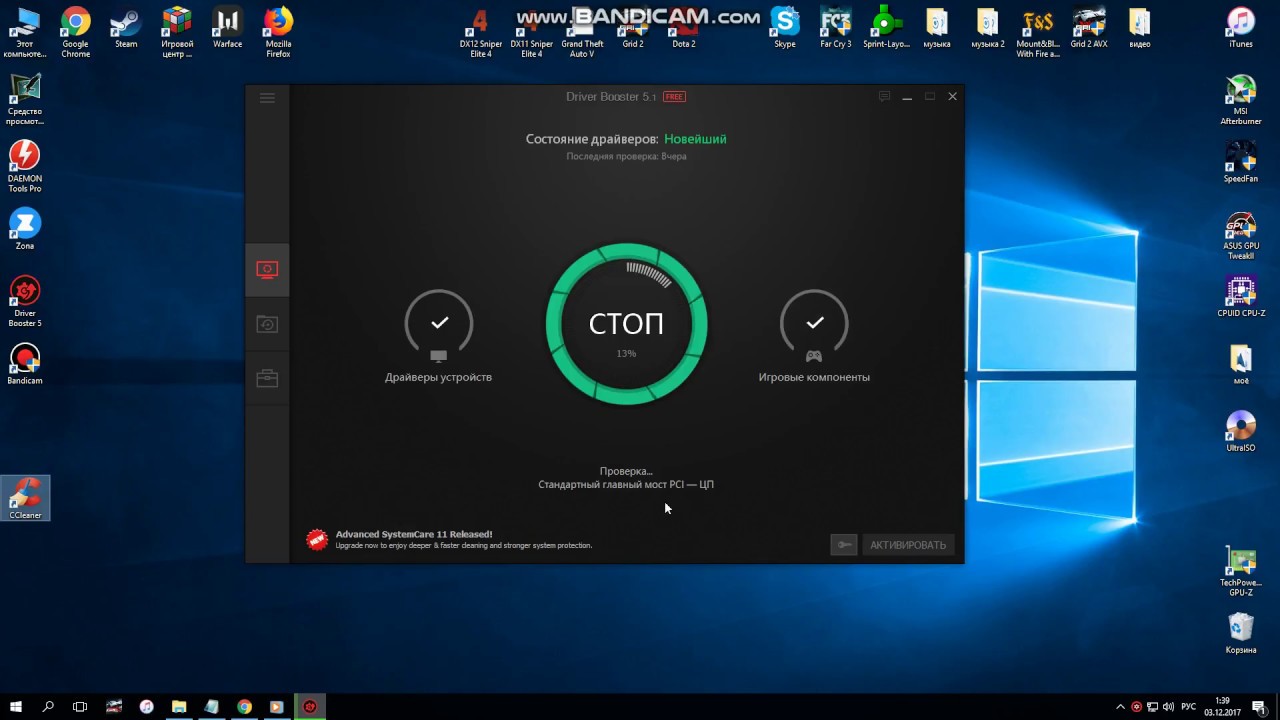Open Sprint-Layout desktop shortcut
The image size is (1280, 720).
(x=886, y=28)
